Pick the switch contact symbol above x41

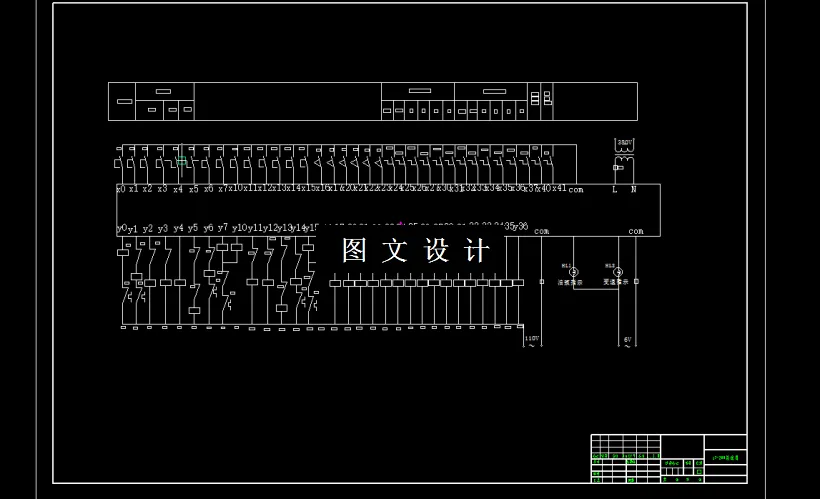point(549,162)
